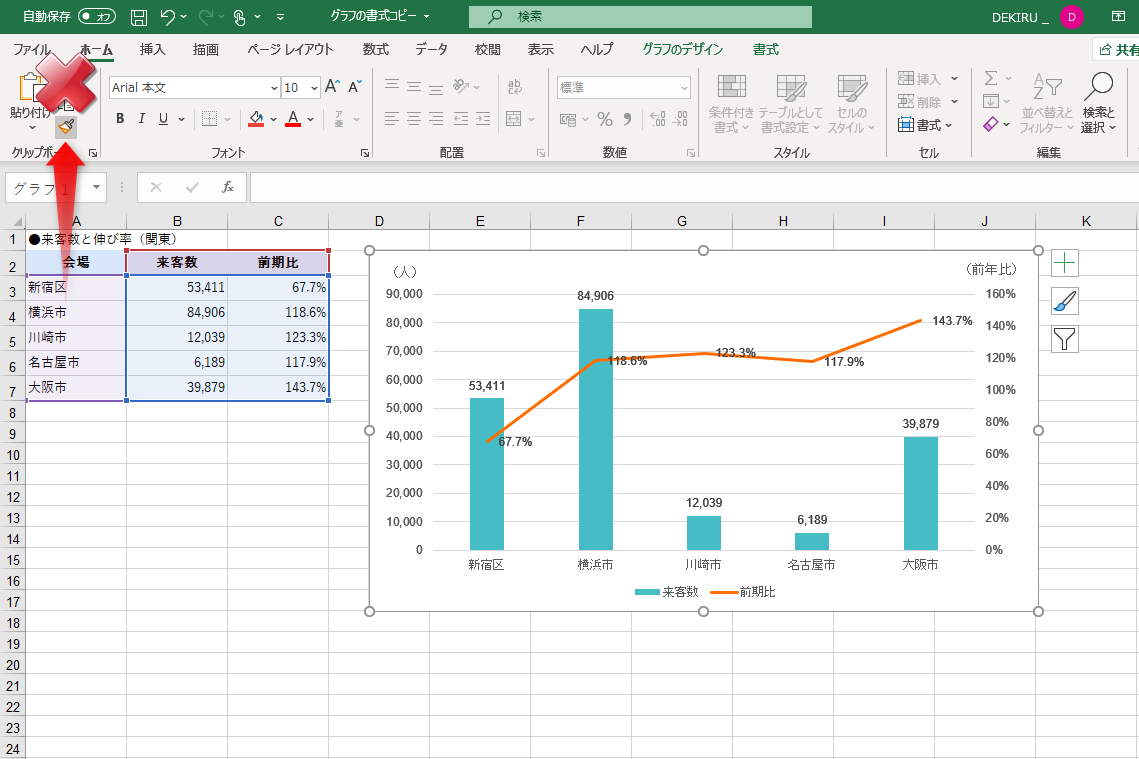Click the Format Painter brush icon
The width and height of the screenshot is (1139, 759).
point(66,126)
